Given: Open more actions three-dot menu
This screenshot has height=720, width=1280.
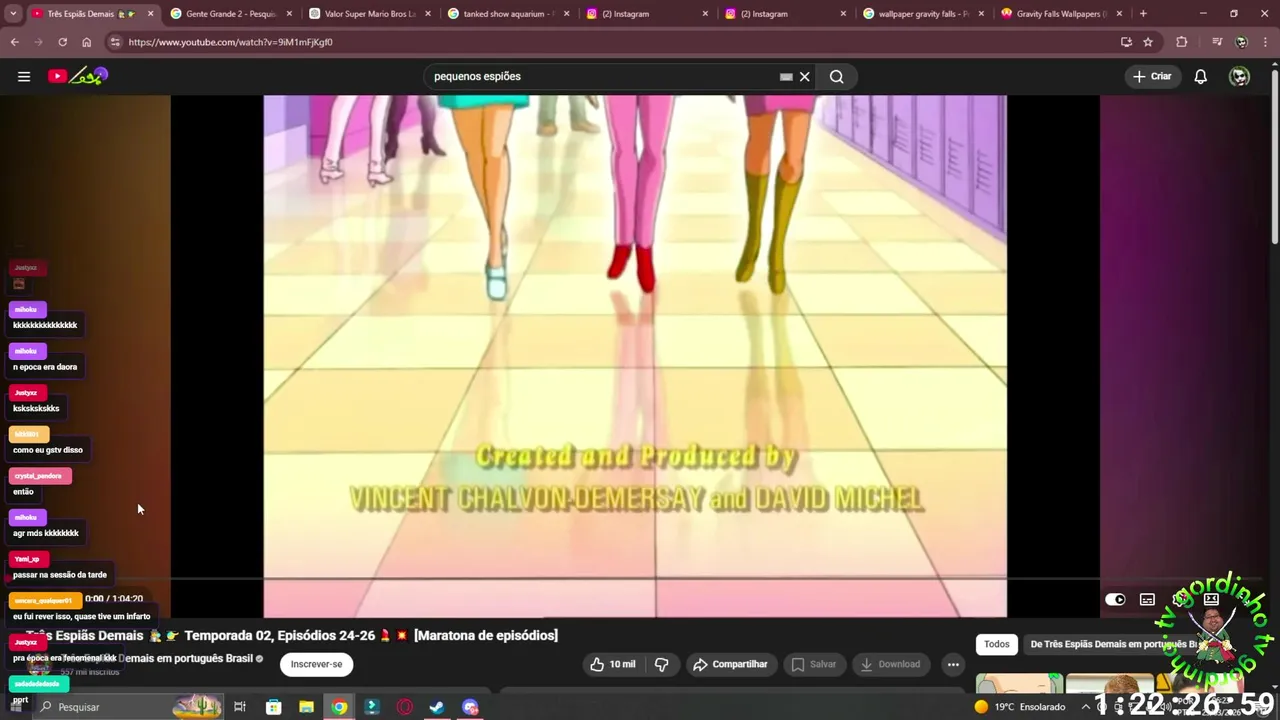Looking at the screenshot, I should tap(953, 664).
